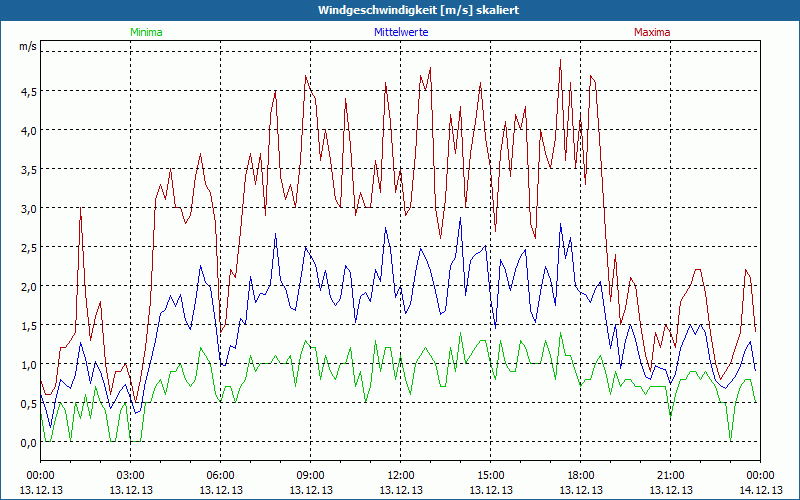This screenshot has width=800, height=500.
Task: Click the 09:00 time axis label
Action: point(311,476)
